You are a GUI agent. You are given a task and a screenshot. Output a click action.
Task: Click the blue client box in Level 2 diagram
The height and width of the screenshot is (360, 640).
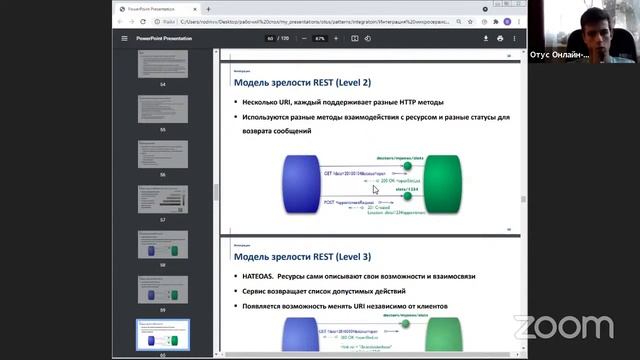pos(301,184)
